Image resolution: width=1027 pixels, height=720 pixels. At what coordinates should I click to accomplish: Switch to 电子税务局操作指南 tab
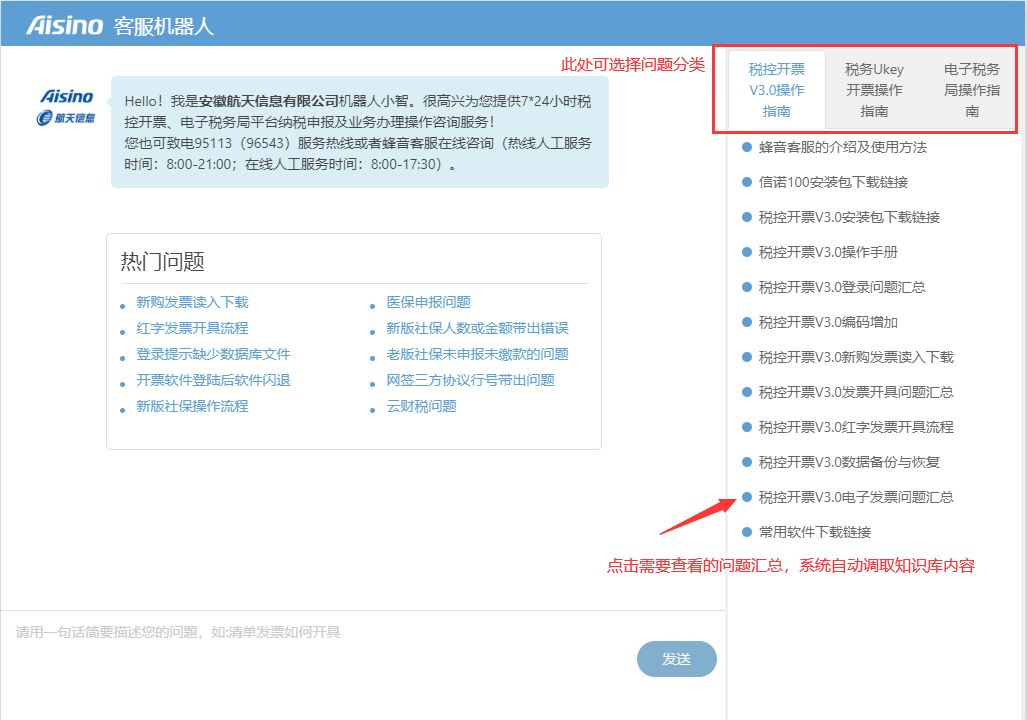(971, 90)
